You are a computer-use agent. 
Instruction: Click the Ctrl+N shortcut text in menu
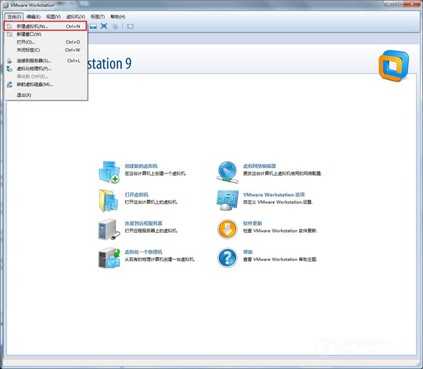pyautogui.click(x=73, y=26)
